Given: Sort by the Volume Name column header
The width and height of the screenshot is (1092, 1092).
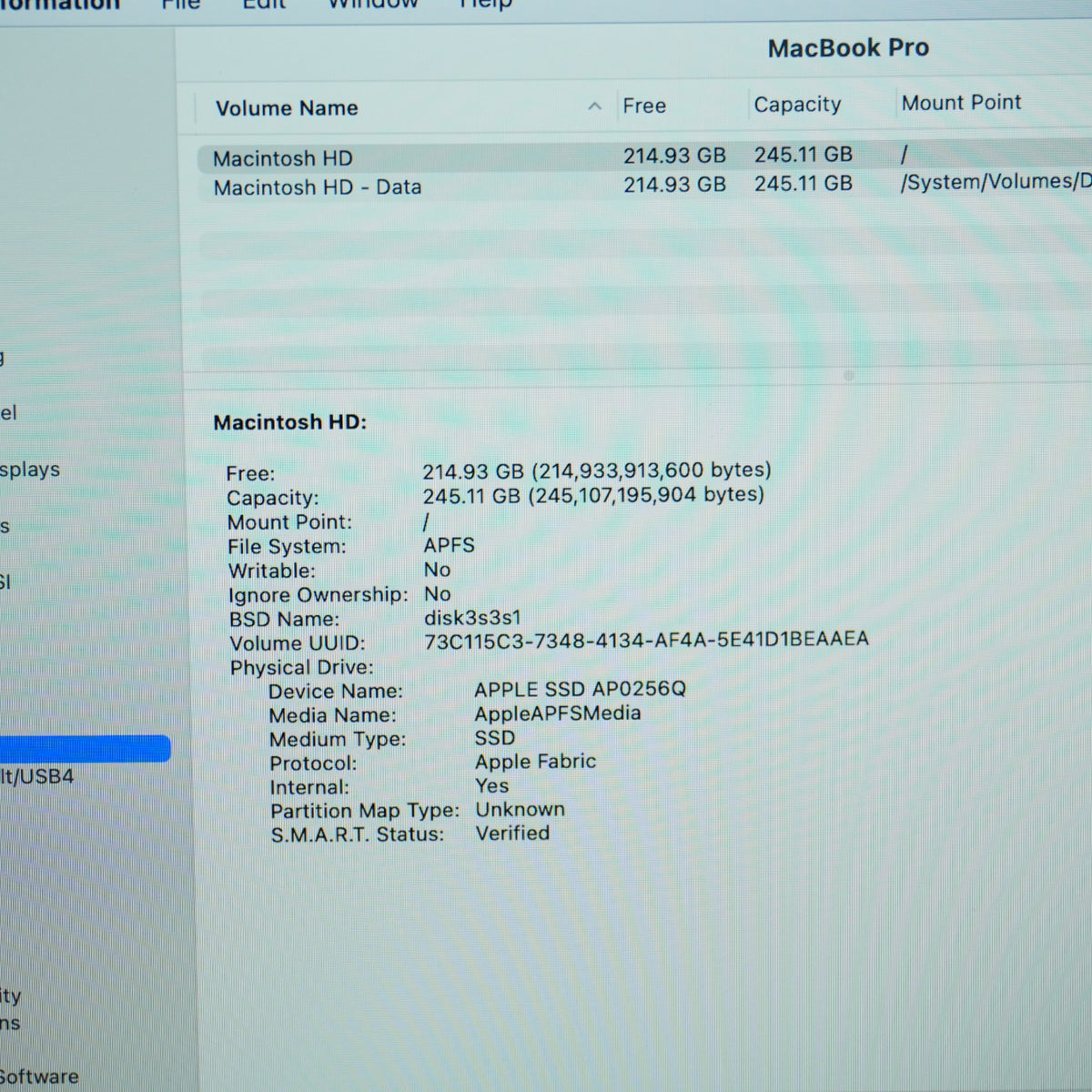Looking at the screenshot, I should coord(287,108).
